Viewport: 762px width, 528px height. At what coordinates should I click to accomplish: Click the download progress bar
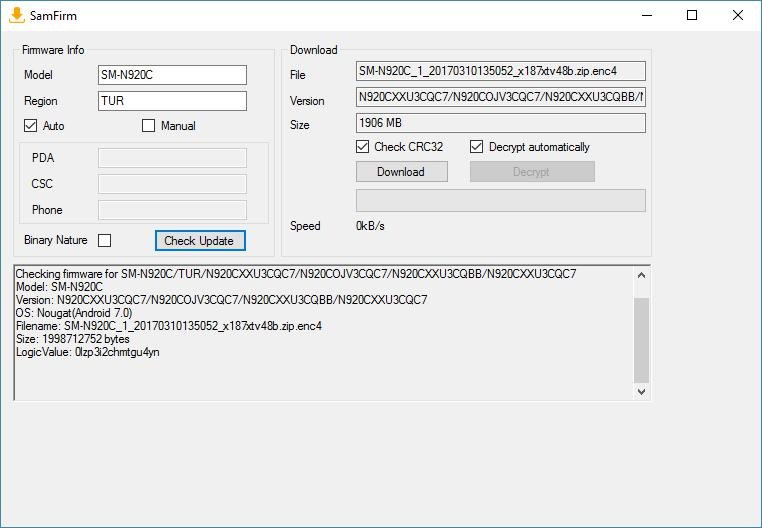tap(501, 200)
